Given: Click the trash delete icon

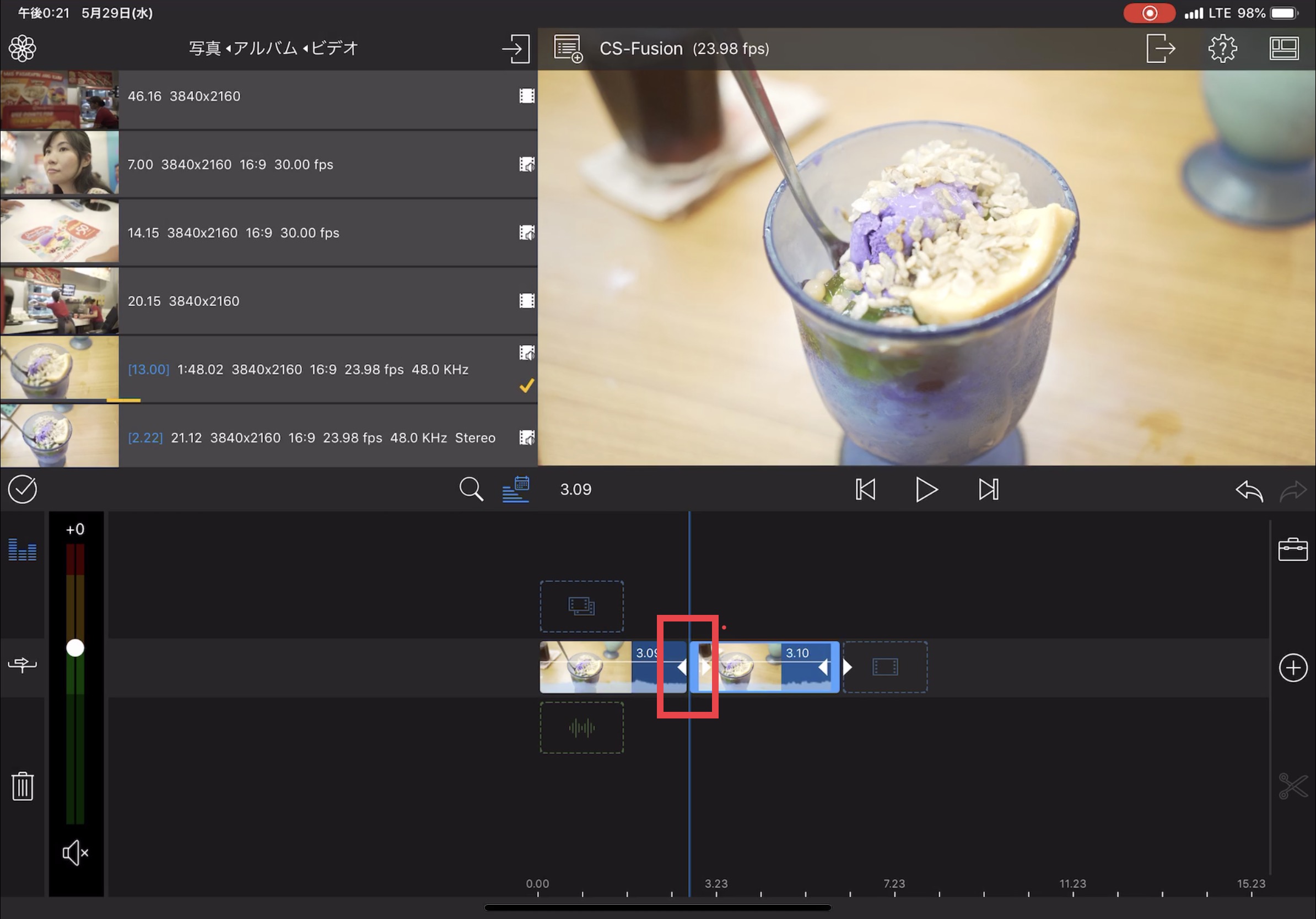Looking at the screenshot, I should coord(23,786).
